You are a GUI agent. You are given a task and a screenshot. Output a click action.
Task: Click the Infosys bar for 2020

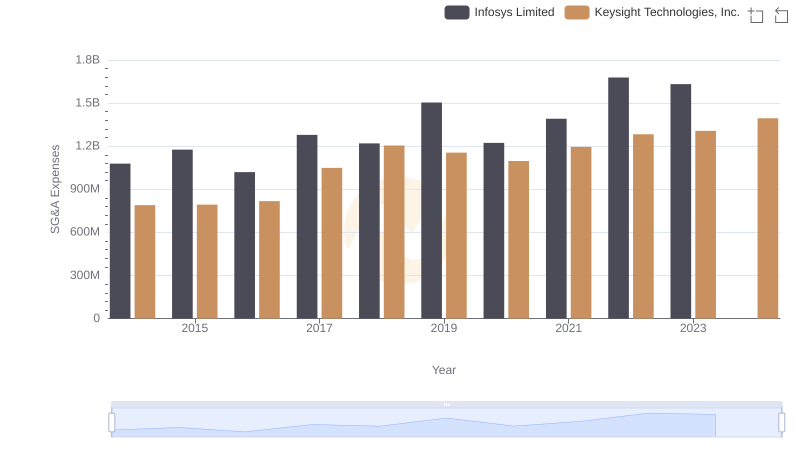(x=494, y=230)
